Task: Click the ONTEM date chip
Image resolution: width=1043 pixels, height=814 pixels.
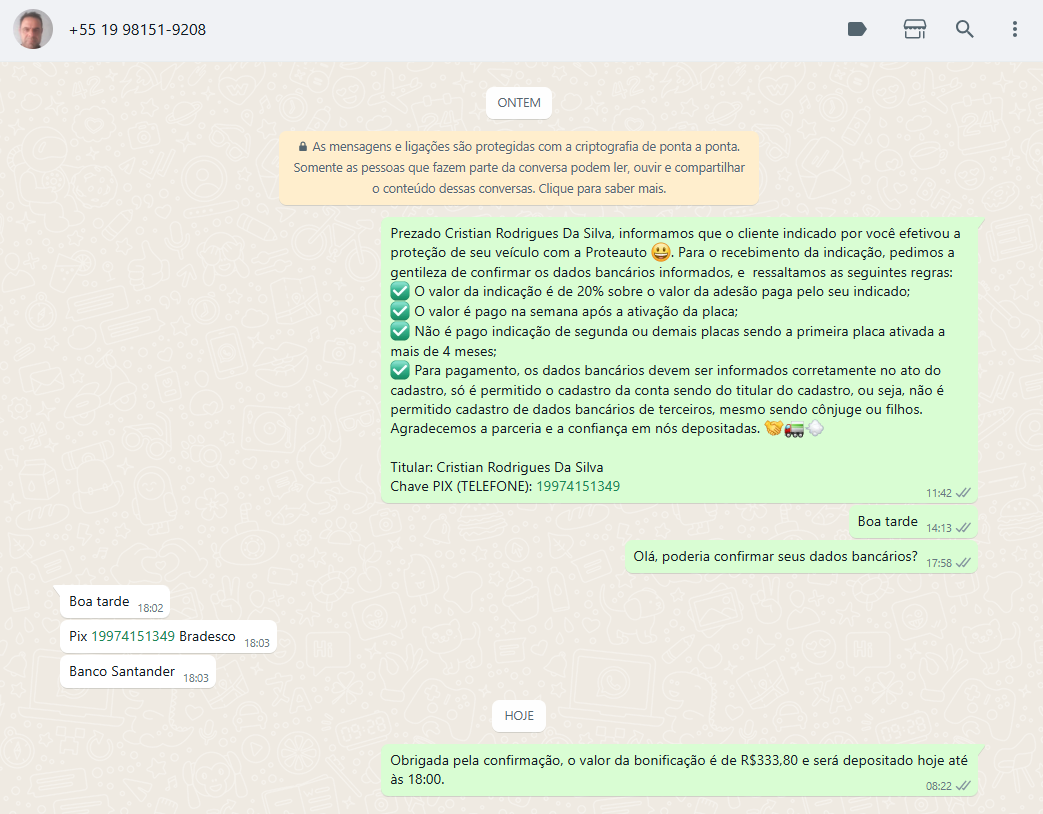Action: (x=518, y=102)
